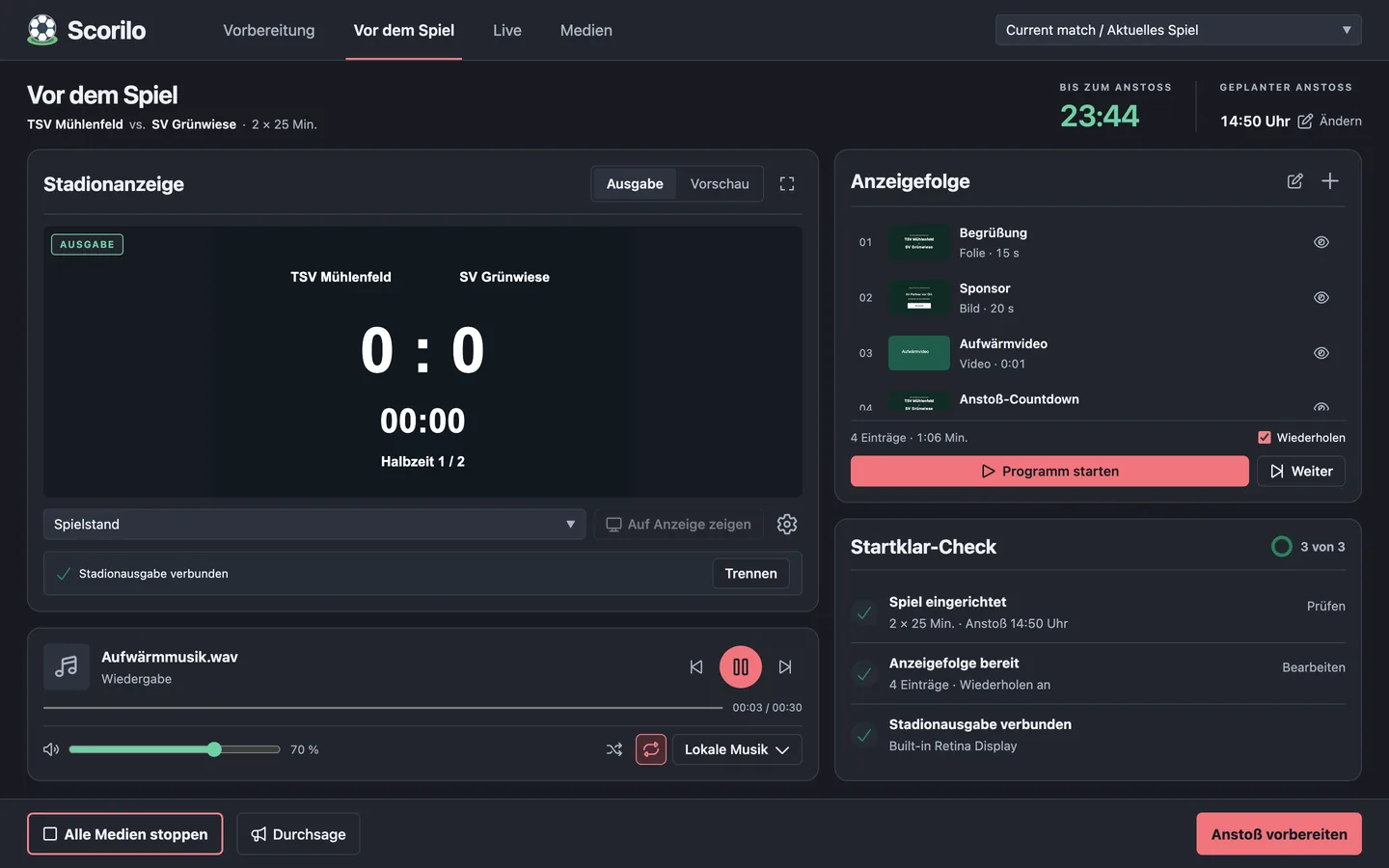Stop all media with Alle Medien stoppen
The height and width of the screenshot is (868, 1389).
pos(125,834)
